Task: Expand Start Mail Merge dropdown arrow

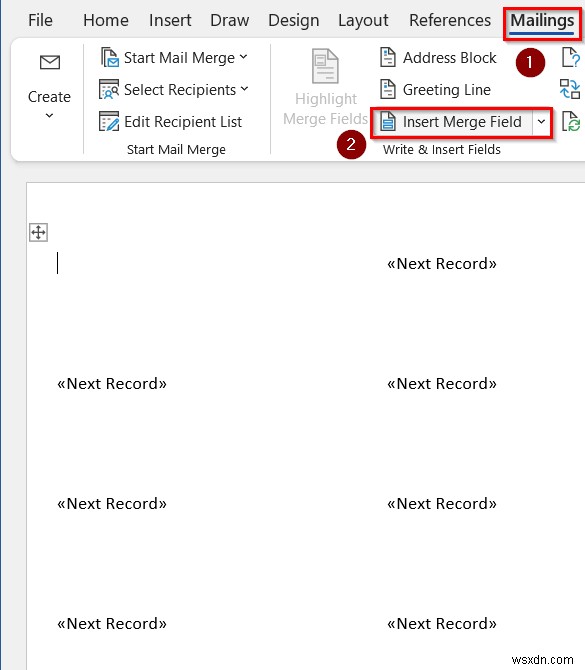Action: 244,56
